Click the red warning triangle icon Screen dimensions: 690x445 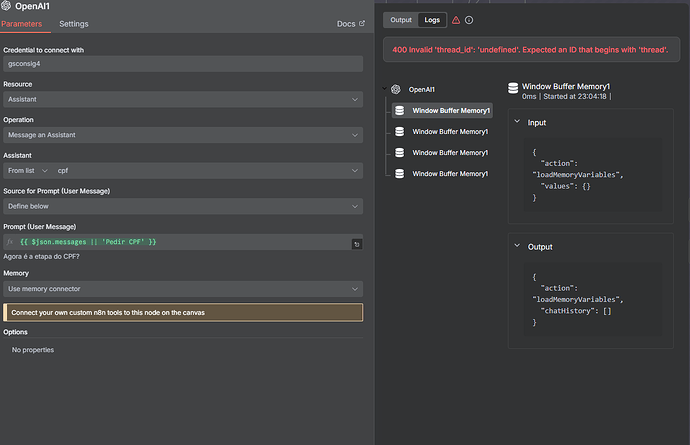(456, 20)
